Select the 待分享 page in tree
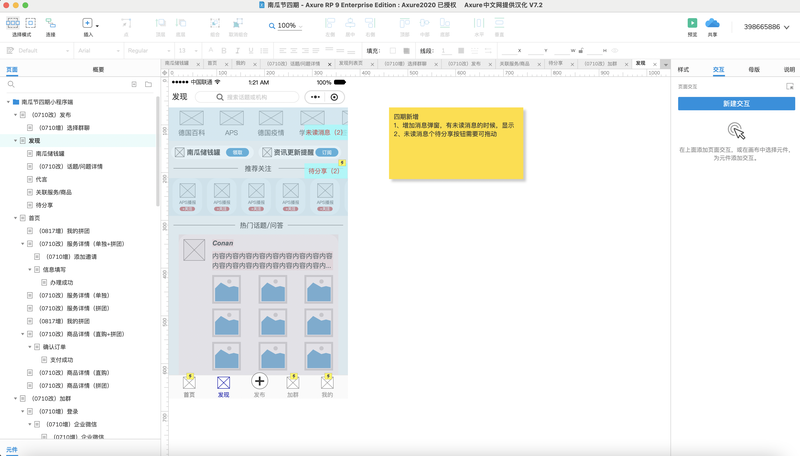The image size is (800, 456). [x=44, y=205]
